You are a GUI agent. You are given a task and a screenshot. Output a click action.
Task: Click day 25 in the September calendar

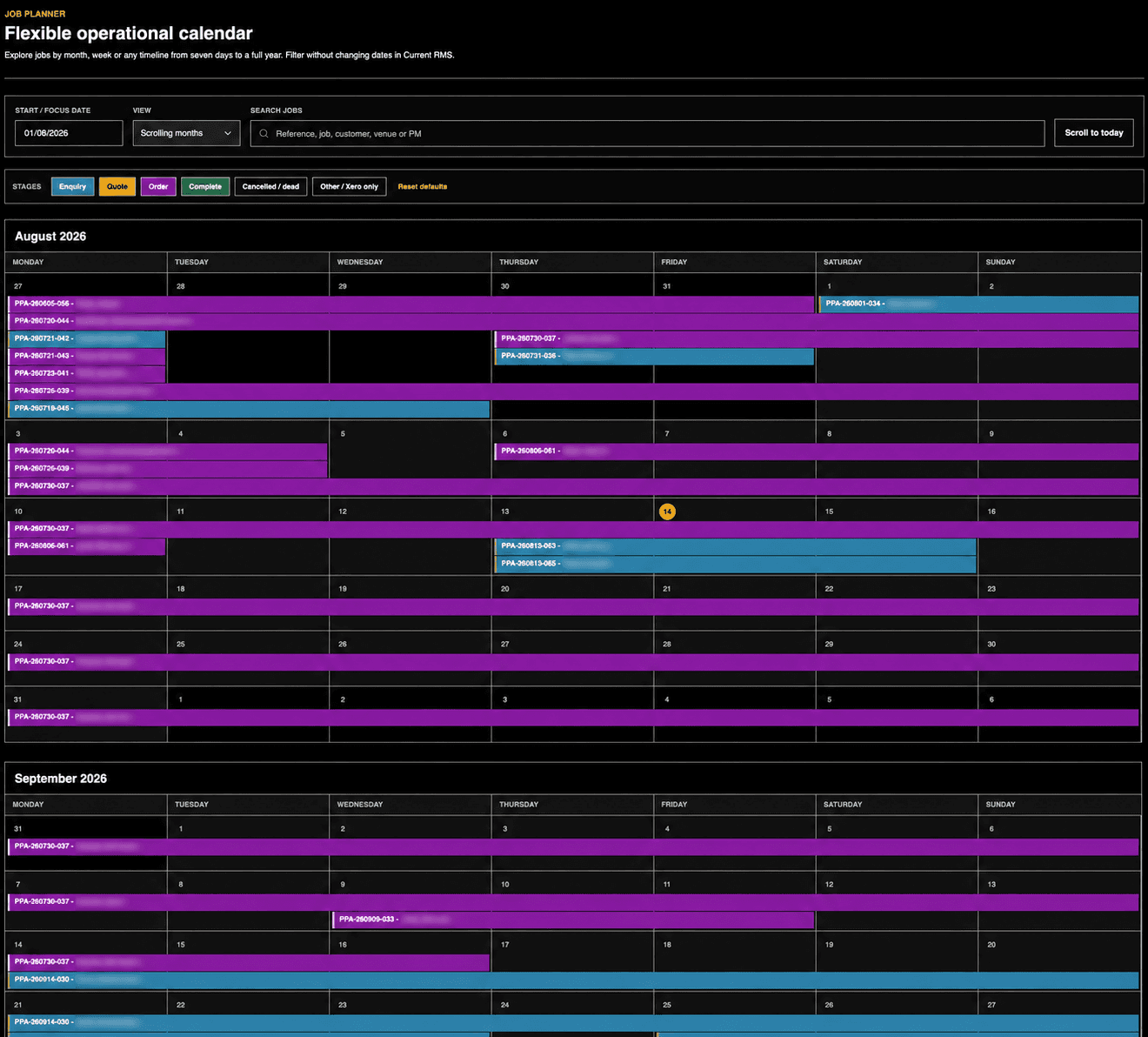(667, 1005)
